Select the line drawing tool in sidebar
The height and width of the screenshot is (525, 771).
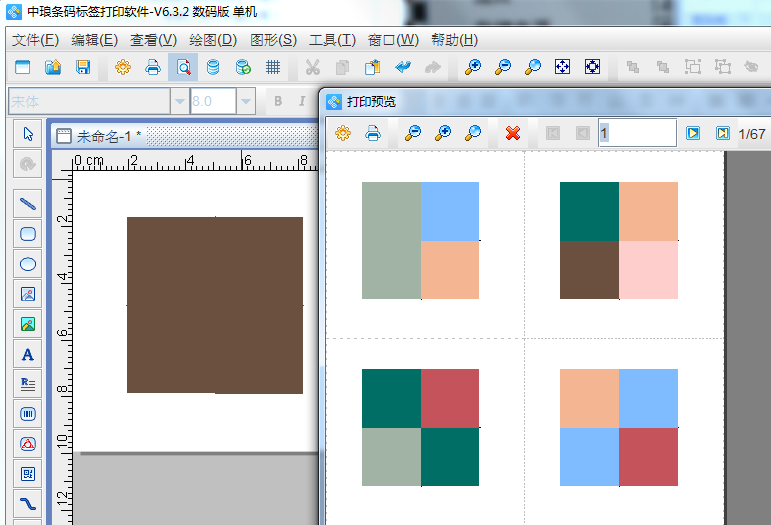(28, 204)
